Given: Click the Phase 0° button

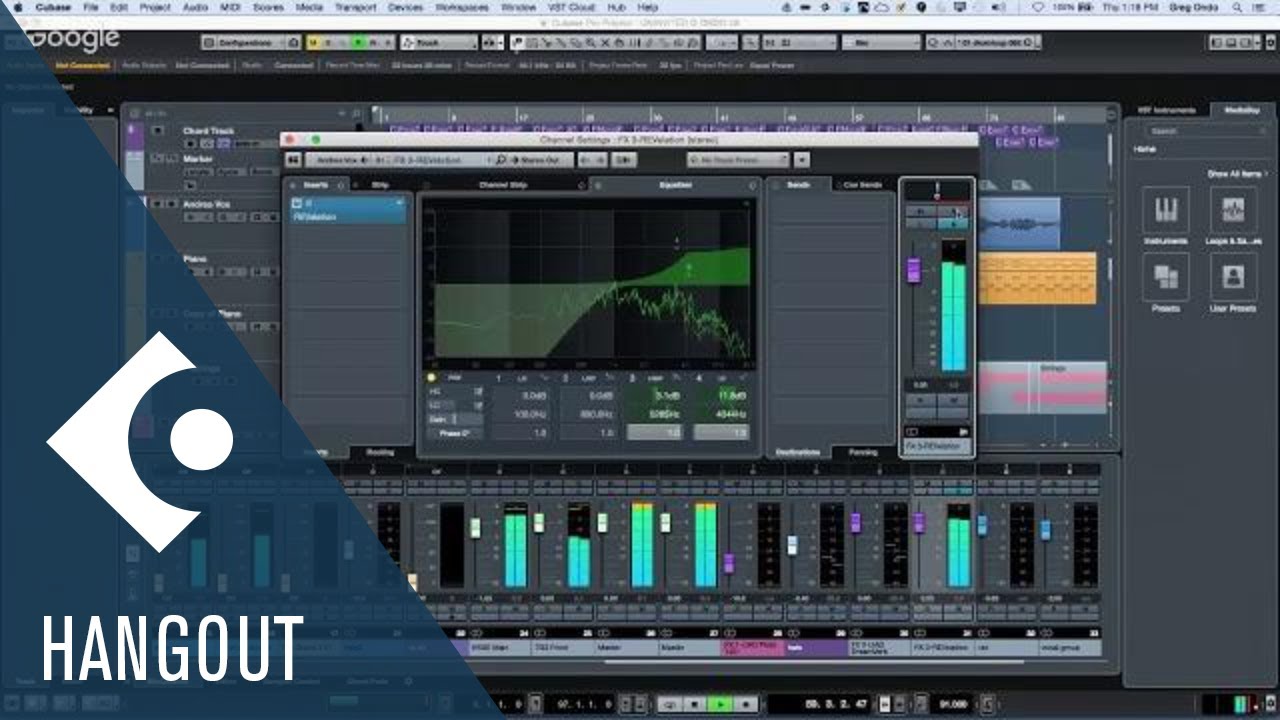Looking at the screenshot, I should click(455, 433).
